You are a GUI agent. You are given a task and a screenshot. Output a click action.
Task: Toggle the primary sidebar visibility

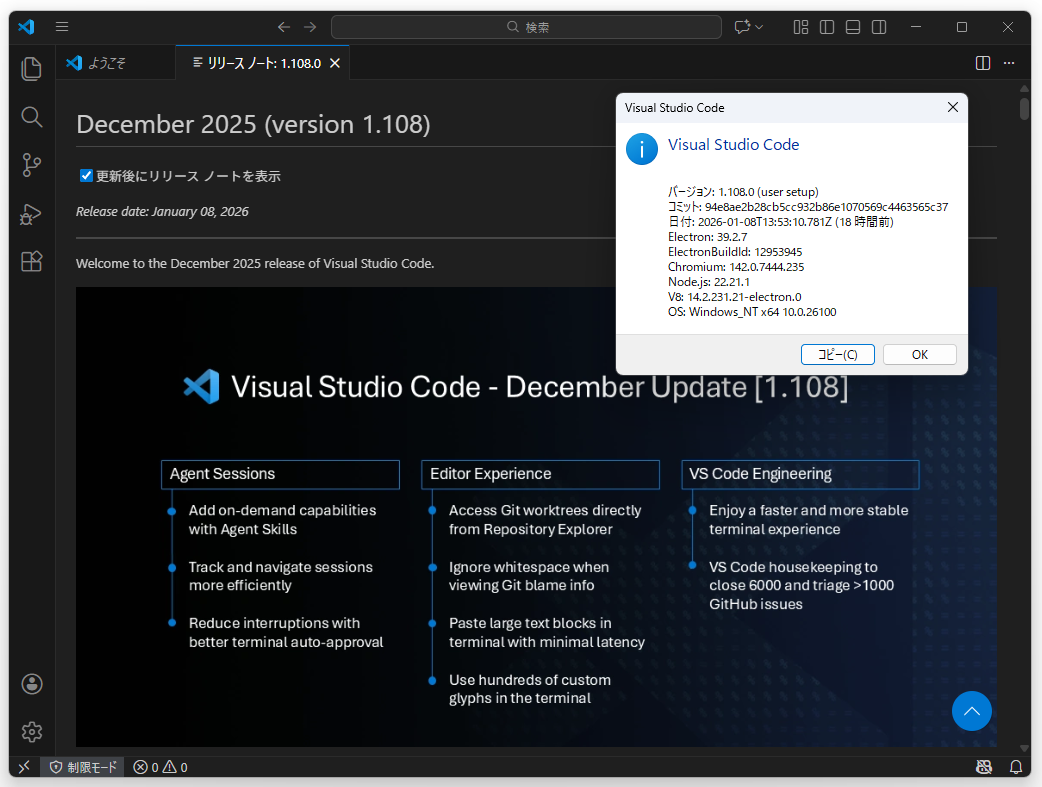coord(826,27)
